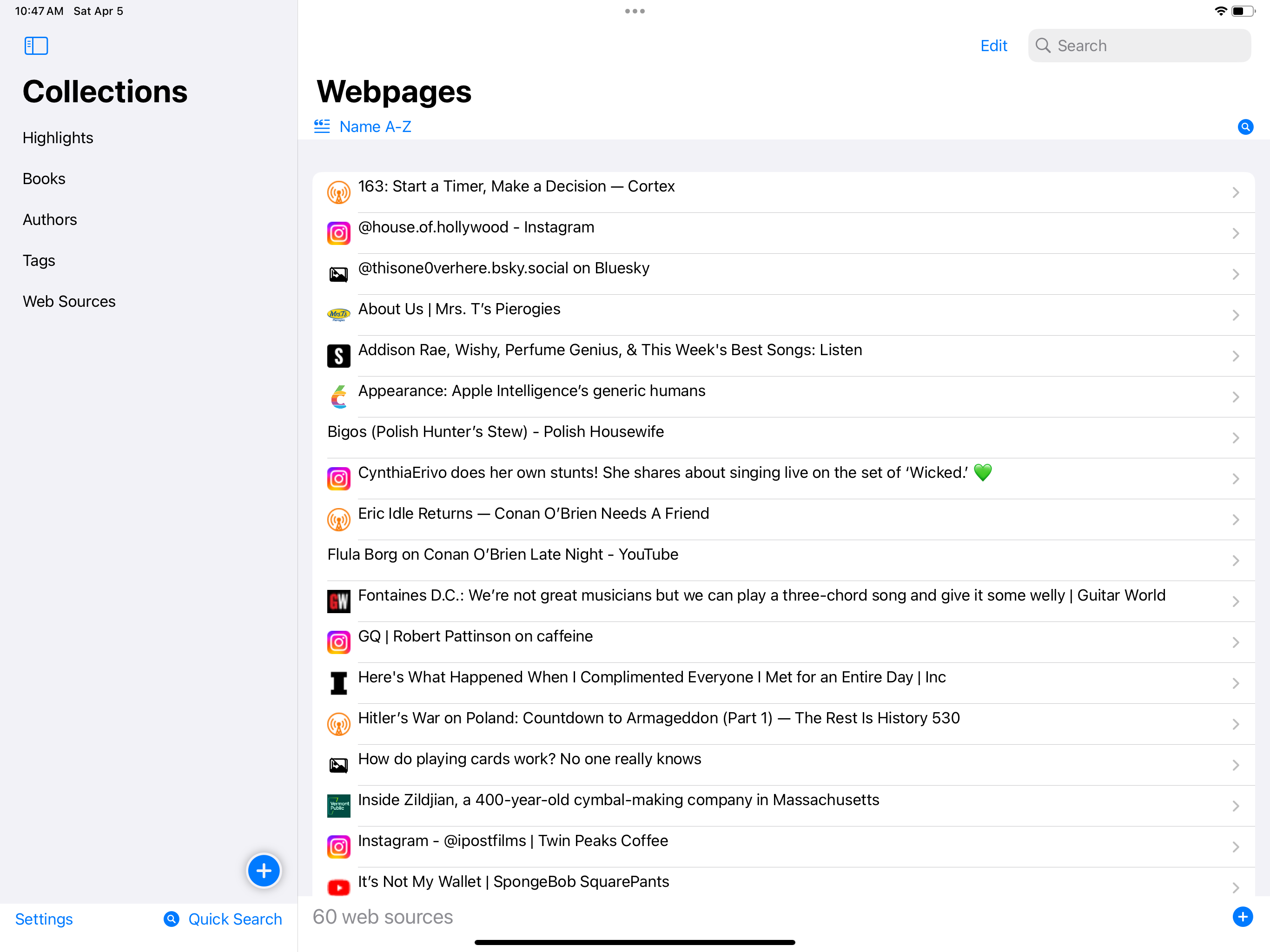Tap the Quick Search label
1270x952 pixels.
point(235,919)
